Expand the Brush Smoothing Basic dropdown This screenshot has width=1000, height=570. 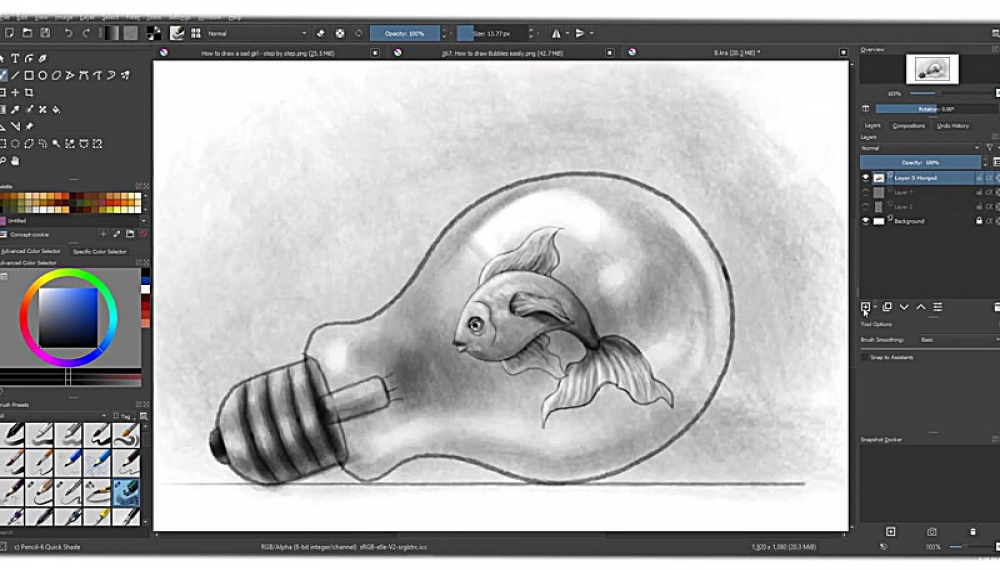click(x=955, y=340)
